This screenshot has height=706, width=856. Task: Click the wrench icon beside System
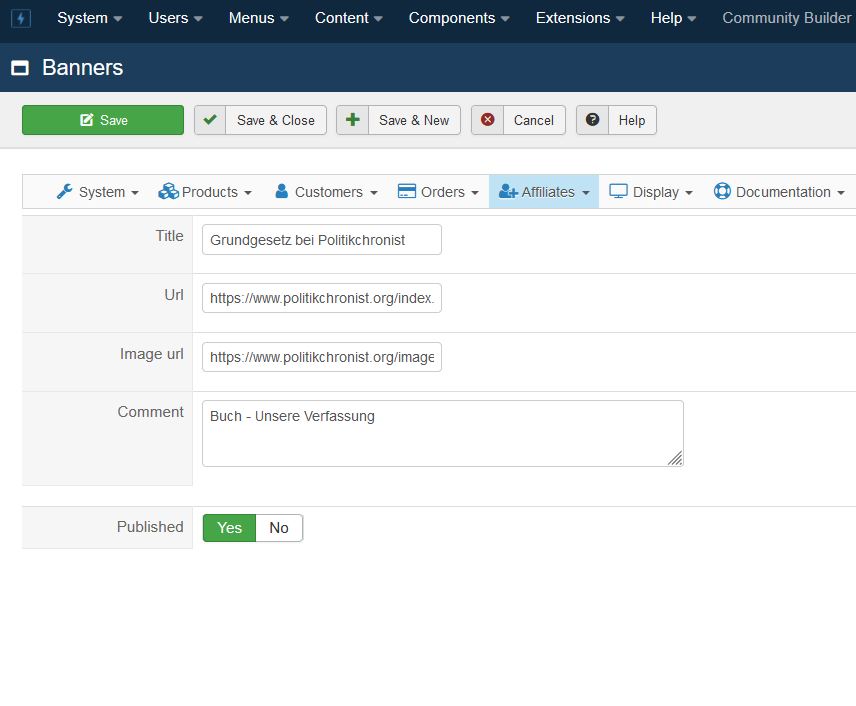coord(65,192)
